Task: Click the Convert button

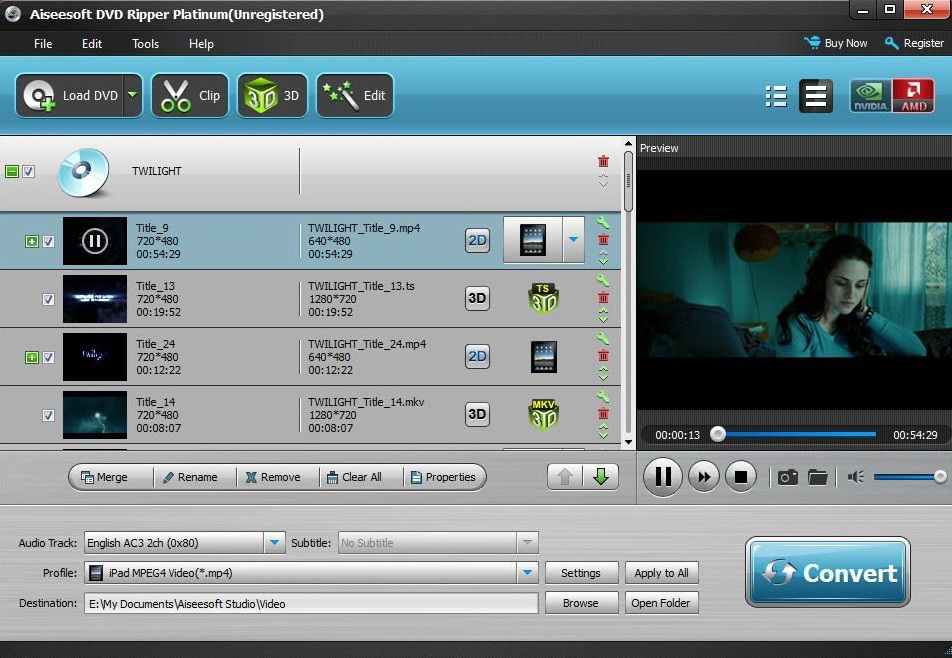Action: pyautogui.click(x=827, y=573)
